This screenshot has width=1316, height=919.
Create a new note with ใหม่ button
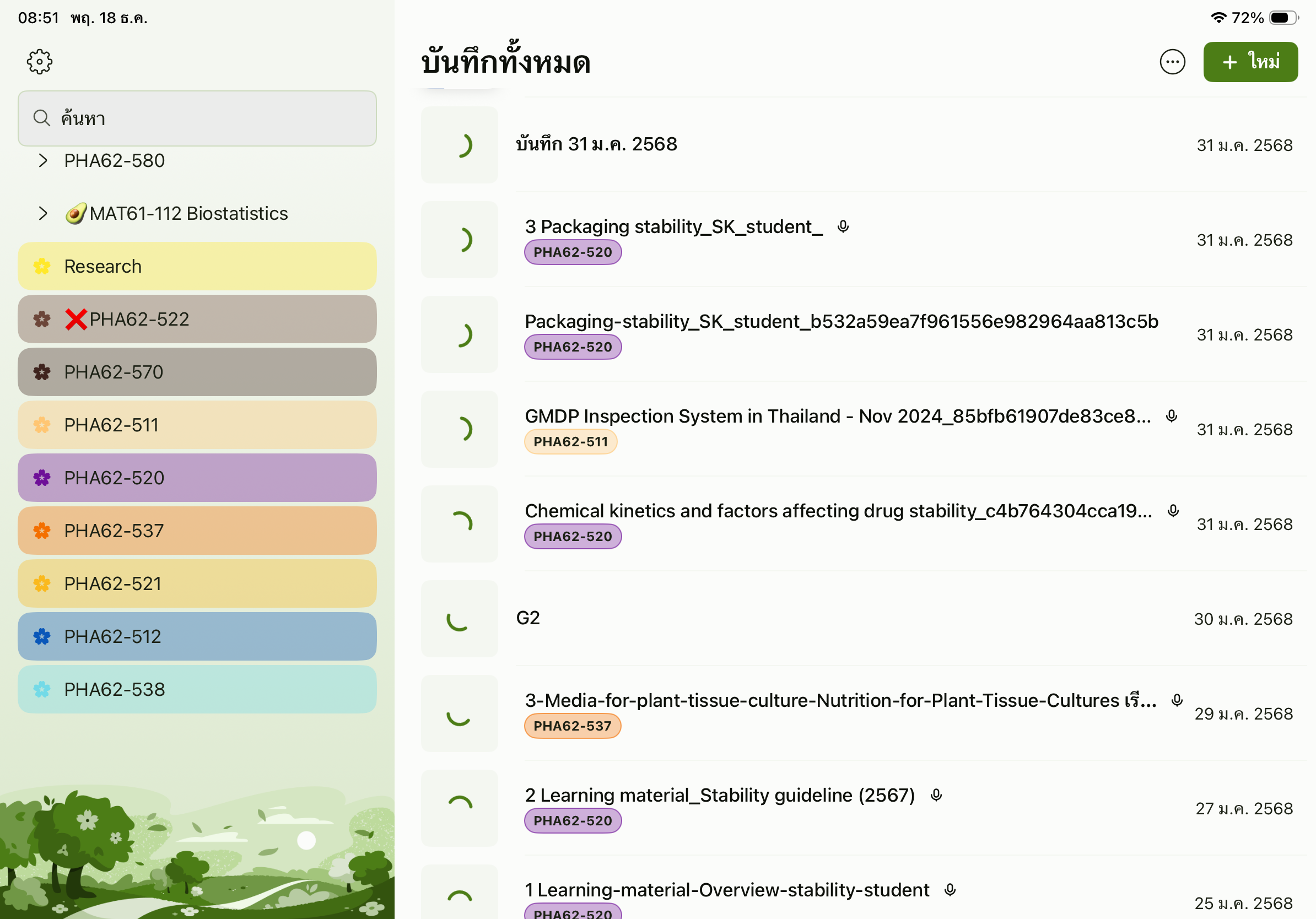pyautogui.click(x=1250, y=62)
